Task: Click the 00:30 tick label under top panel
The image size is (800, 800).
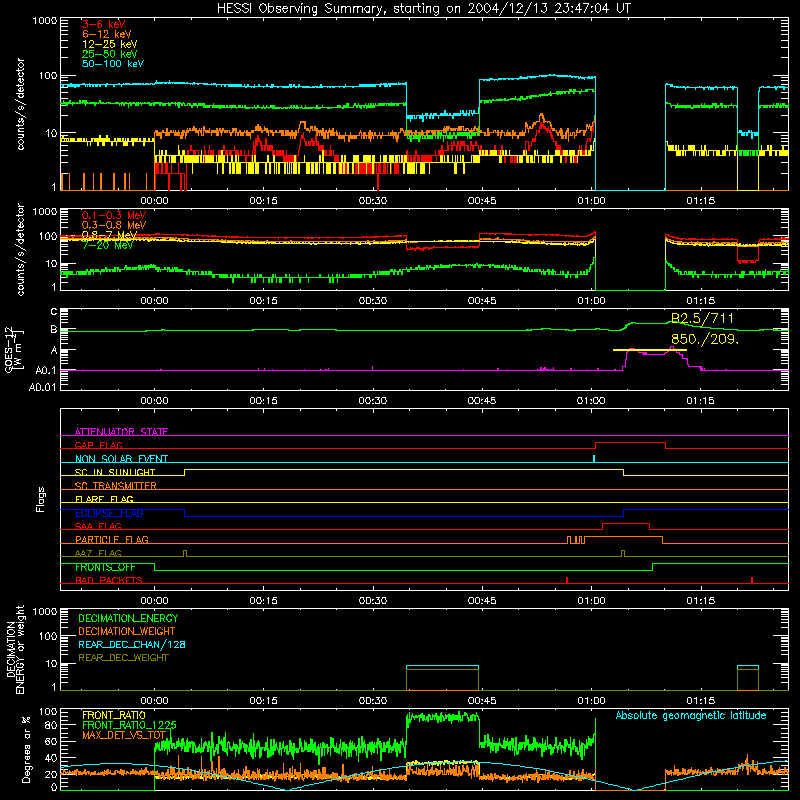Action: coord(372,201)
